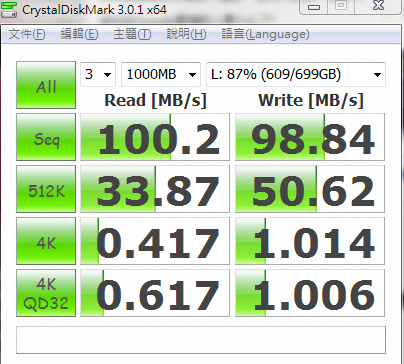The width and height of the screenshot is (404, 364).
Task: Click the 512K write result 50.62
Action: click(310, 189)
